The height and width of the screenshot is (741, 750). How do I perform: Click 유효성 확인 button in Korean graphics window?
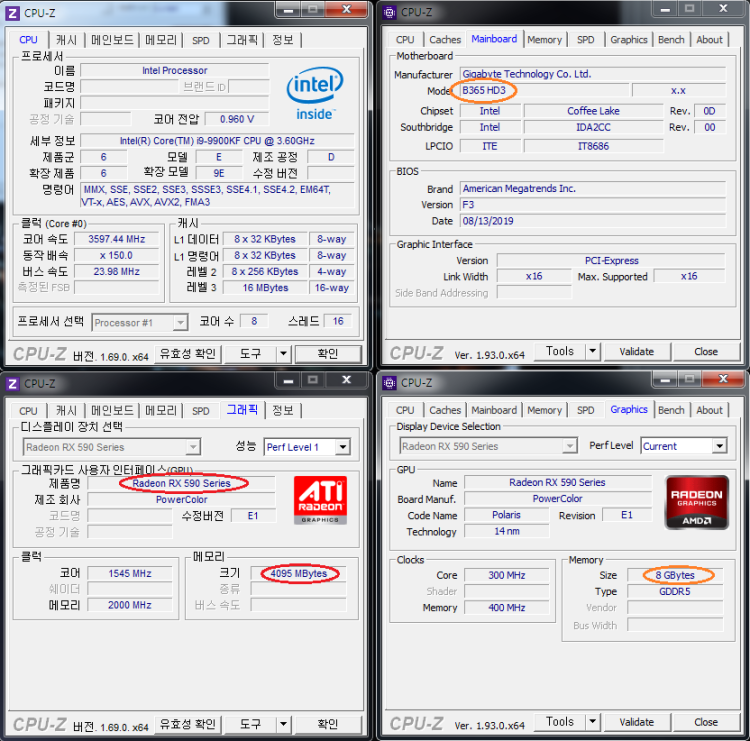(x=188, y=724)
